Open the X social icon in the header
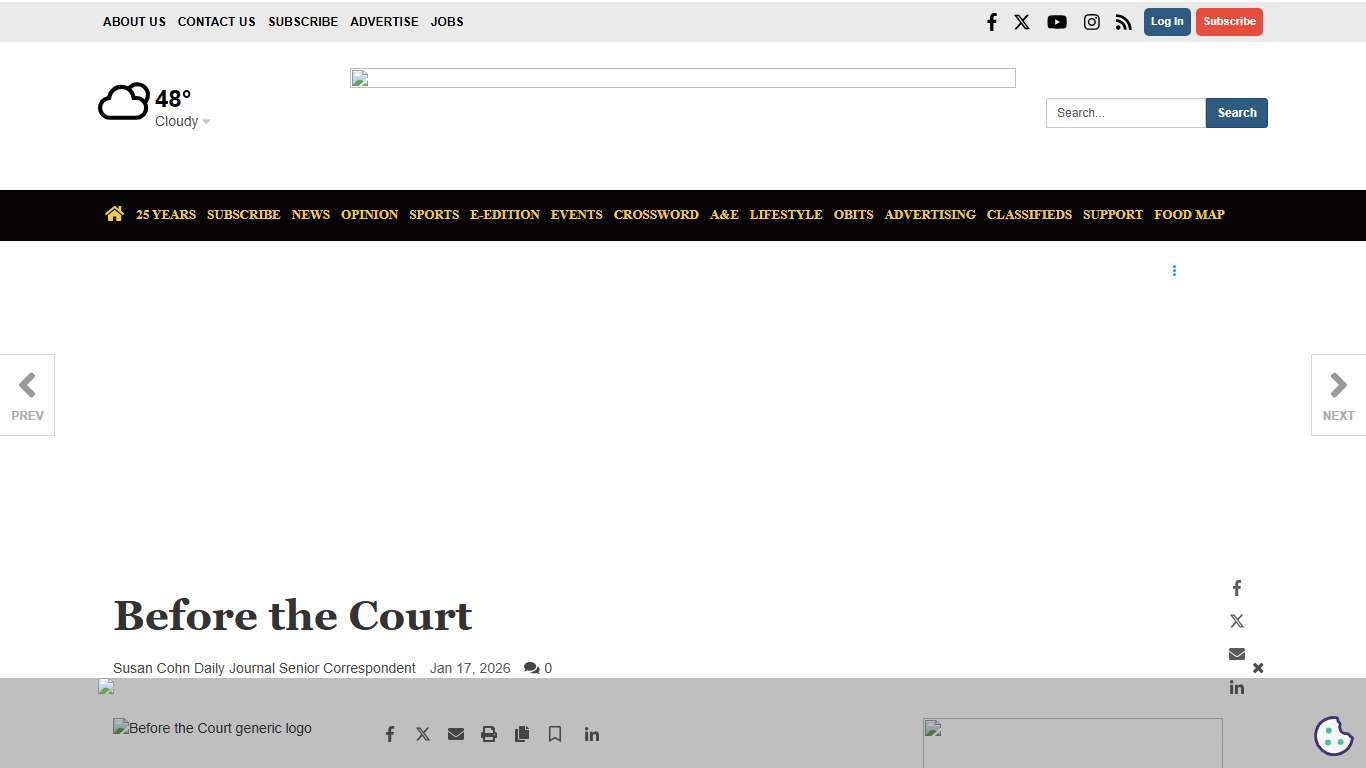The width and height of the screenshot is (1366, 768). [x=1022, y=21]
